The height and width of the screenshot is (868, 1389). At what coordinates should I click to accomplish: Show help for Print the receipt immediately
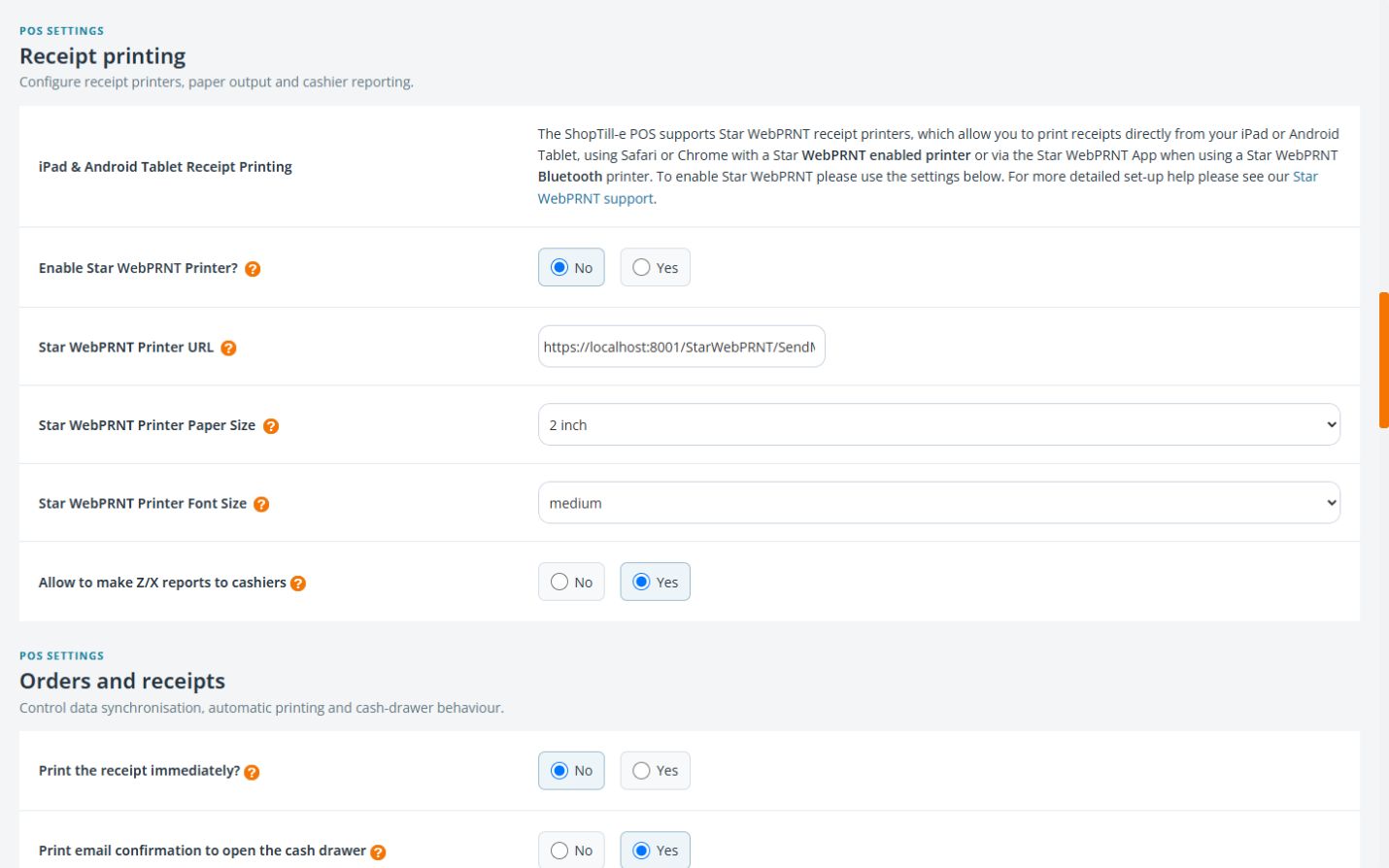pos(252,772)
